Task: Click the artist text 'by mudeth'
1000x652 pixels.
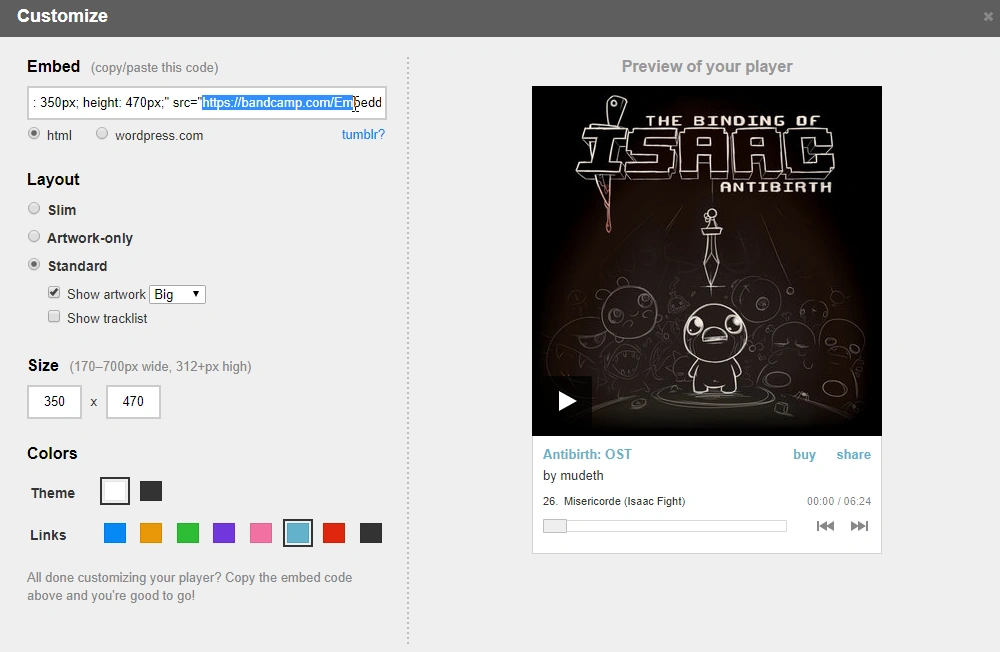Action: click(573, 476)
